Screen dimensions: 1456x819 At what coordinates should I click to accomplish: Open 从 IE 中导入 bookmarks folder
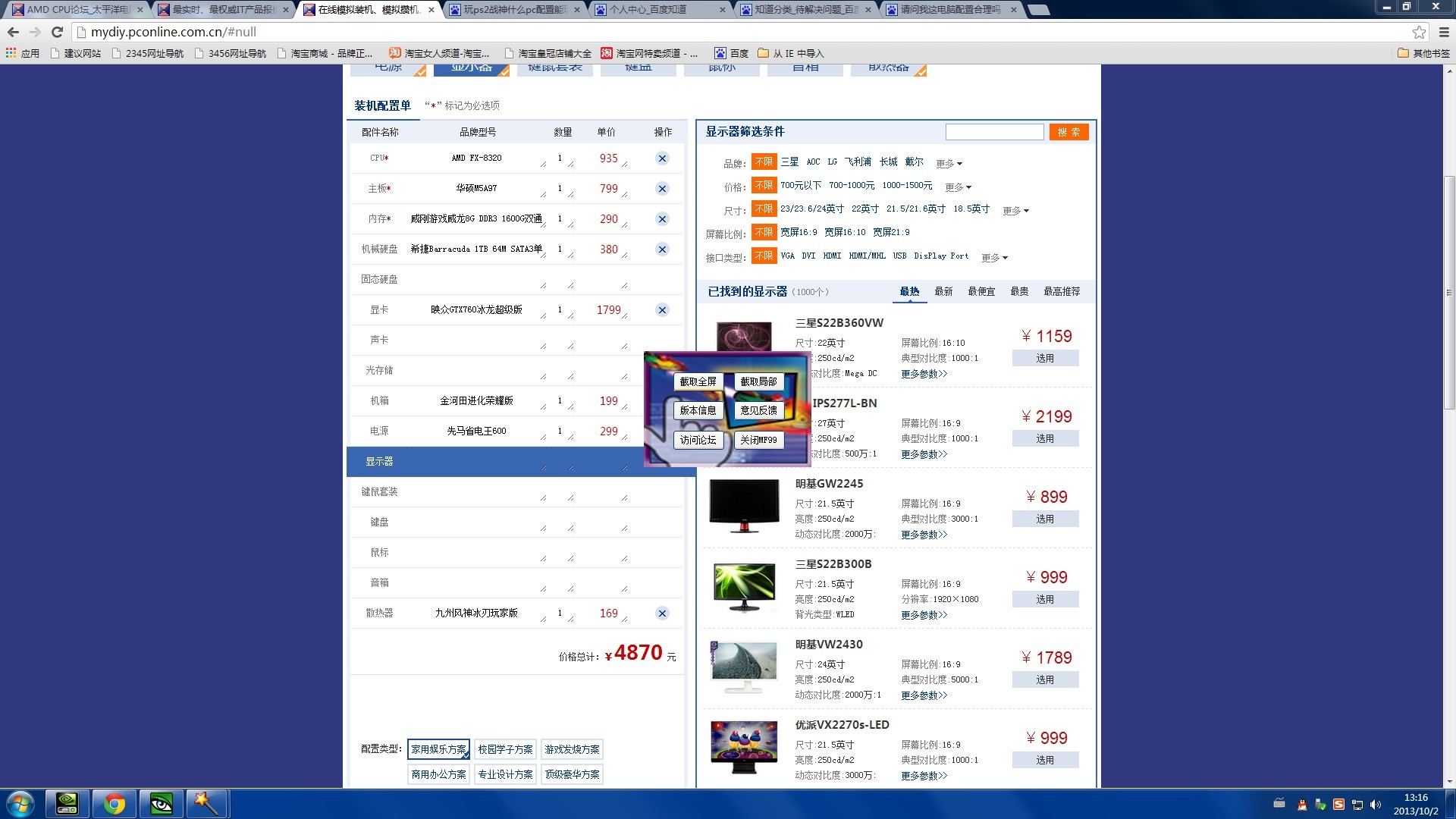point(790,53)
